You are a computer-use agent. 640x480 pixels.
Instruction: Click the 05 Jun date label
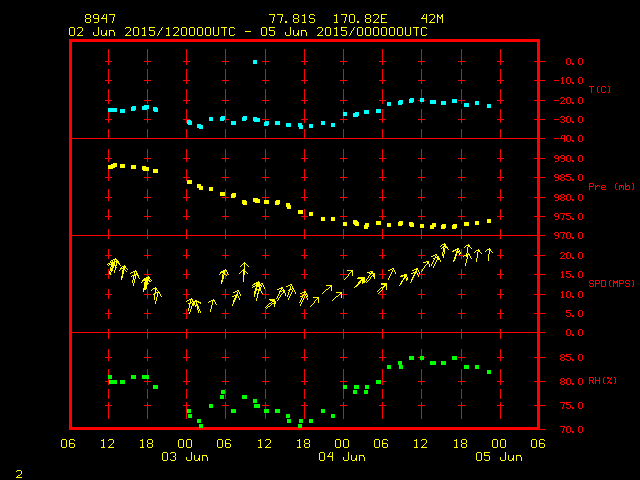[499, 457]
